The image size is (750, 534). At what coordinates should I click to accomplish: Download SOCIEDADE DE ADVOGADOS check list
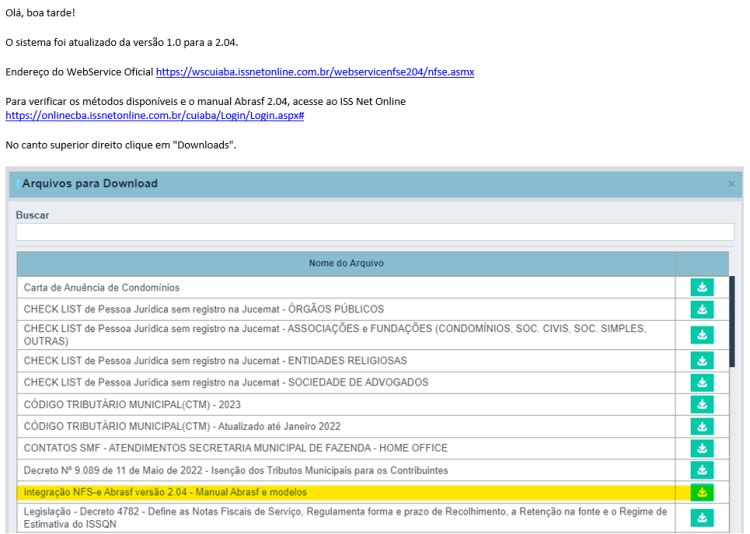point(702,382)
